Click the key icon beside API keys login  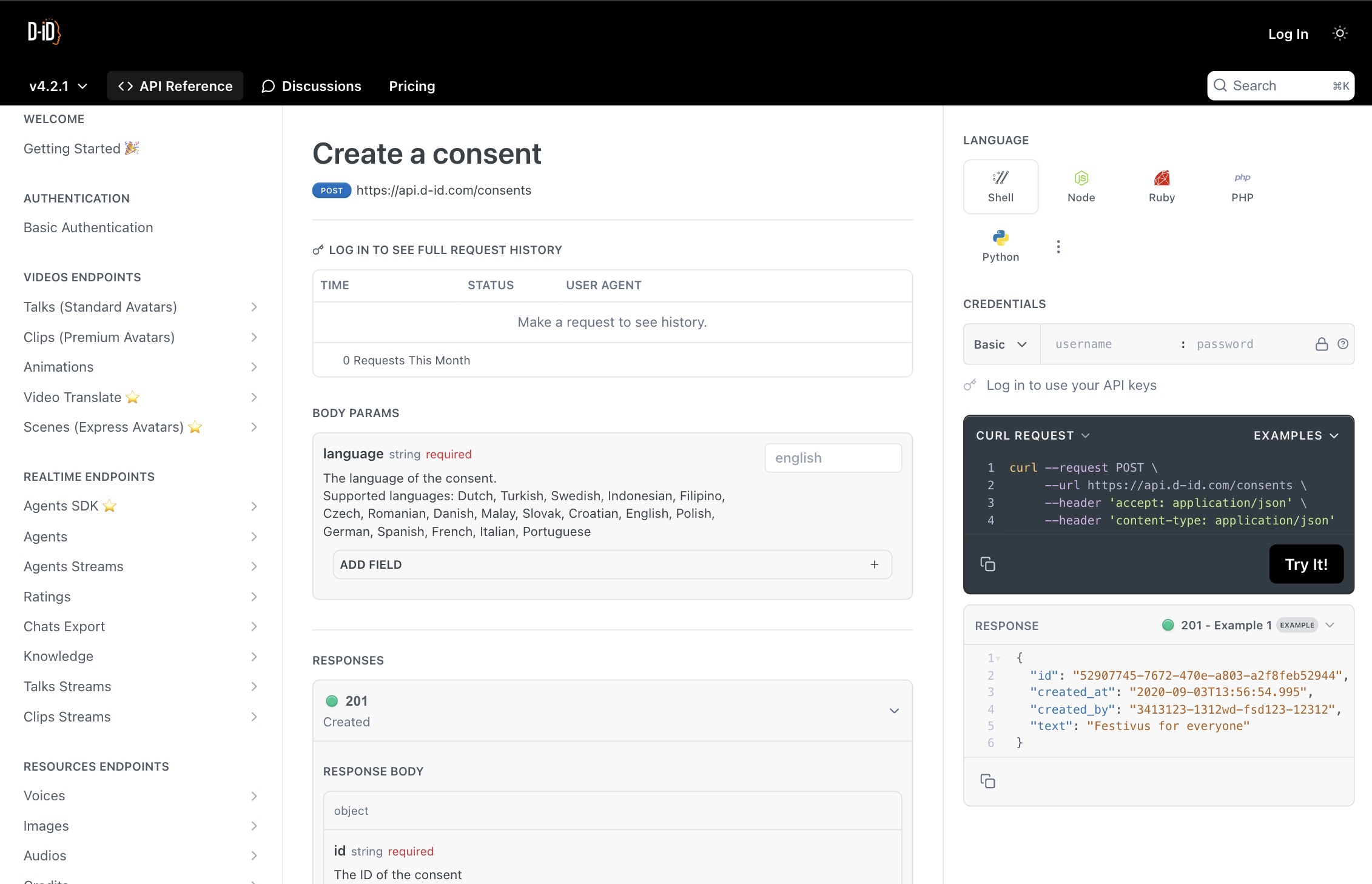point(970,385)
